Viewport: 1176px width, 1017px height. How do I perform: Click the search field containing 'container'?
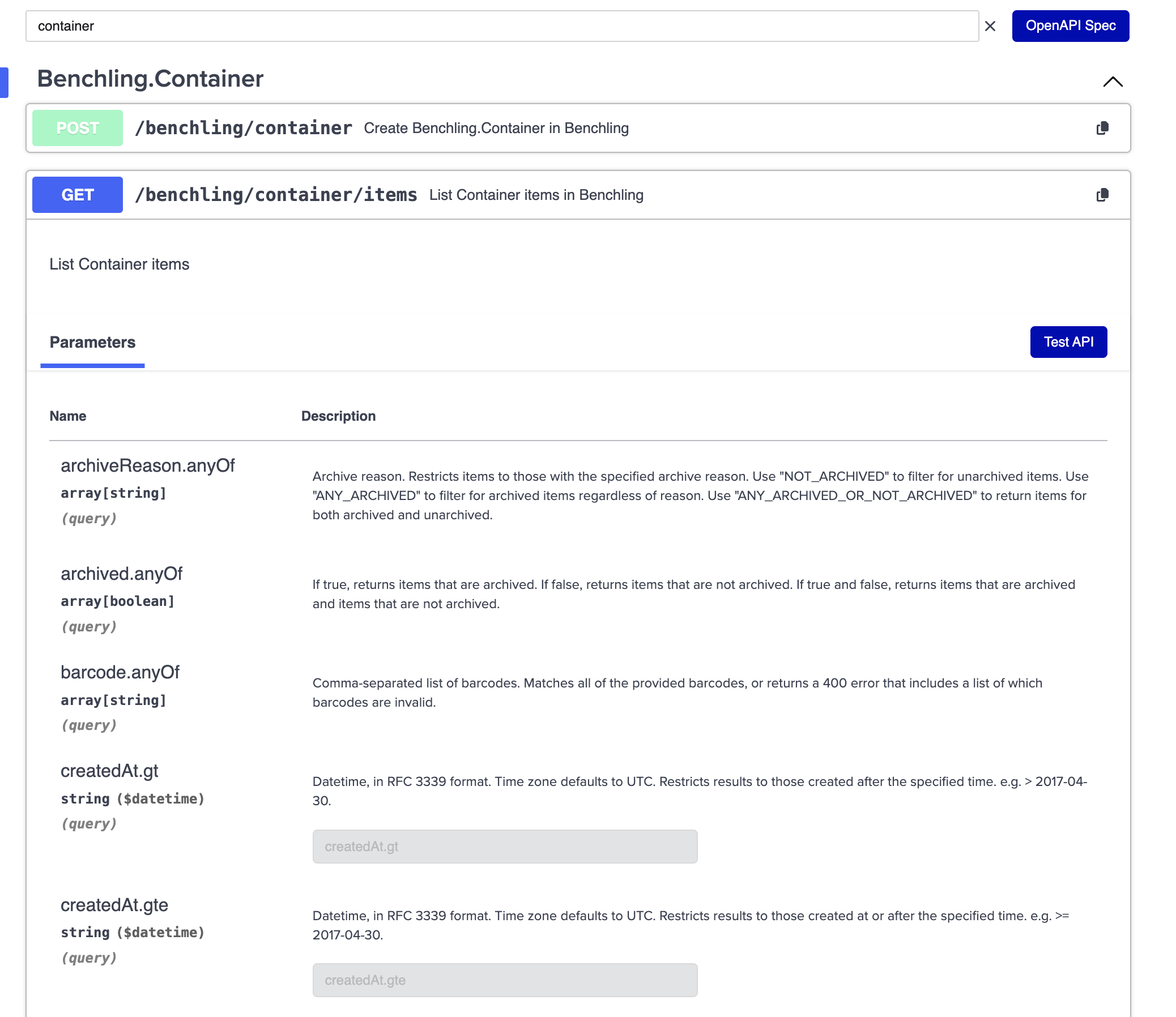(502, 26)
